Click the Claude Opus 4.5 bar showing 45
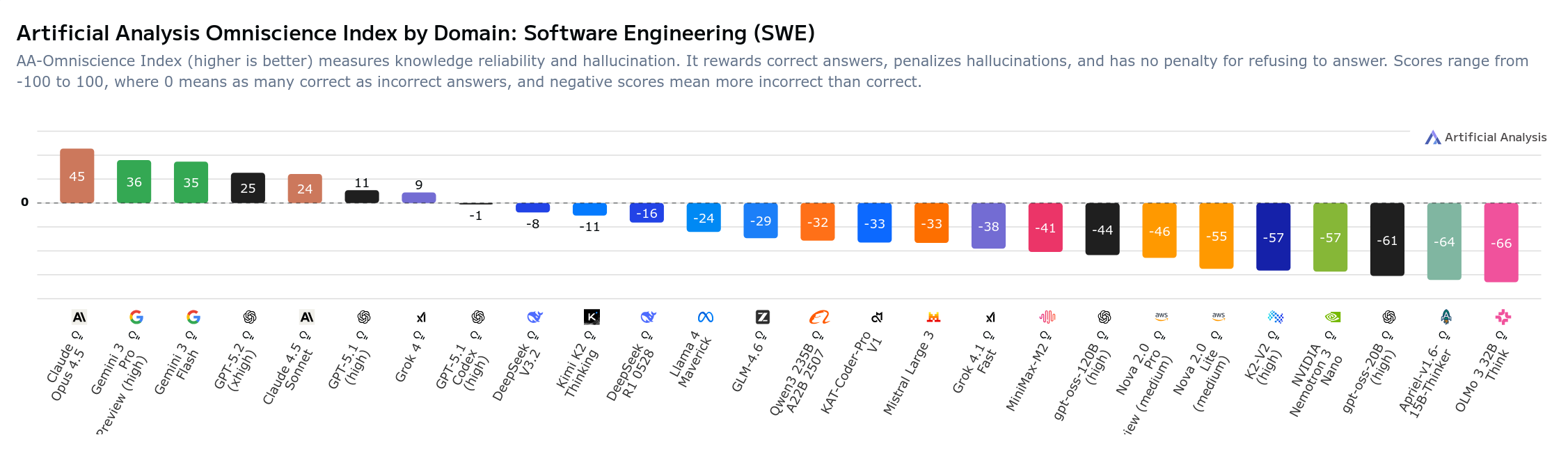Screen dimensions: 1568x451 pyautogui.click(x=77, y=176)
